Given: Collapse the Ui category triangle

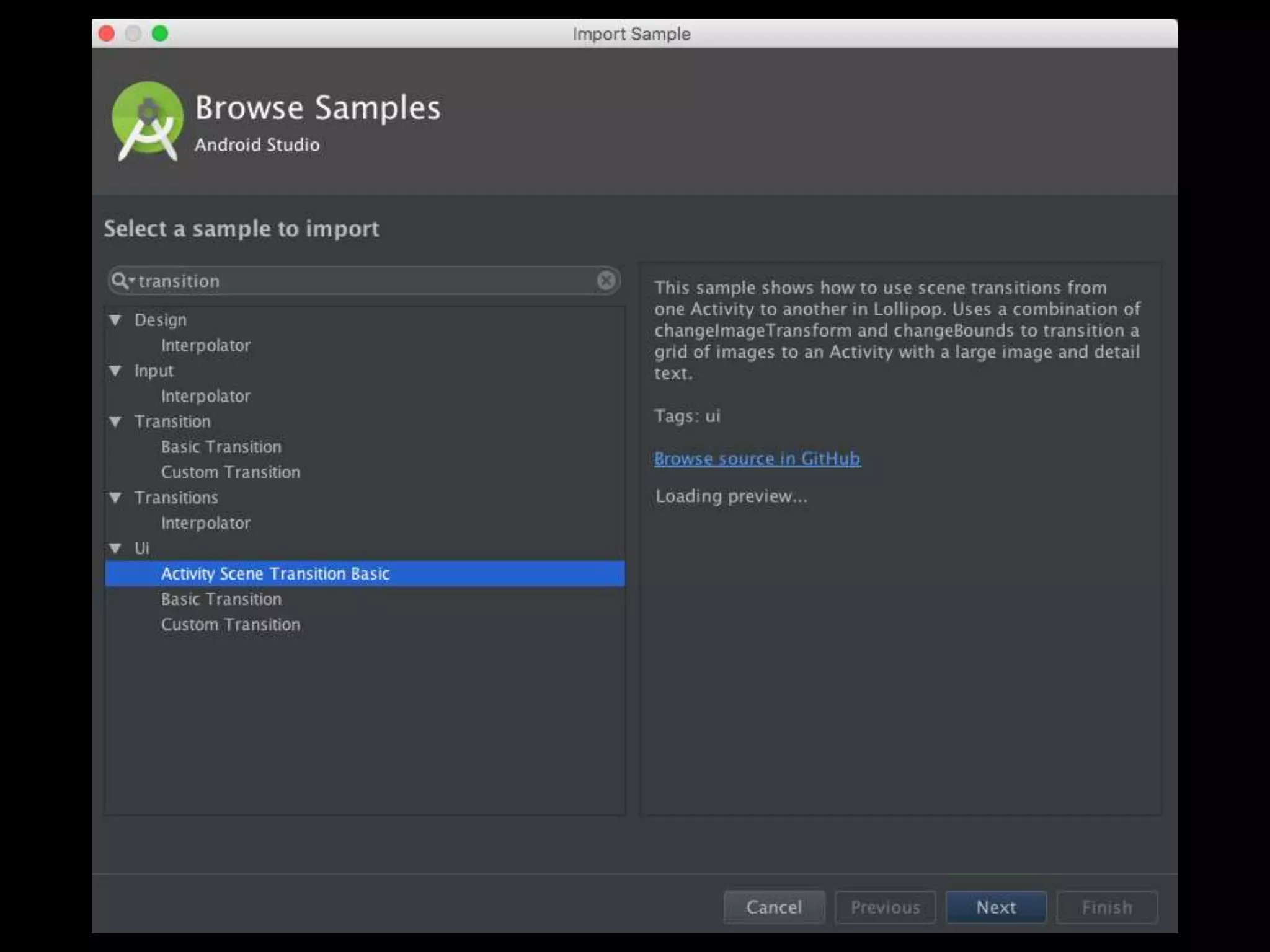Looking at the screenshot, I should 115,549.
